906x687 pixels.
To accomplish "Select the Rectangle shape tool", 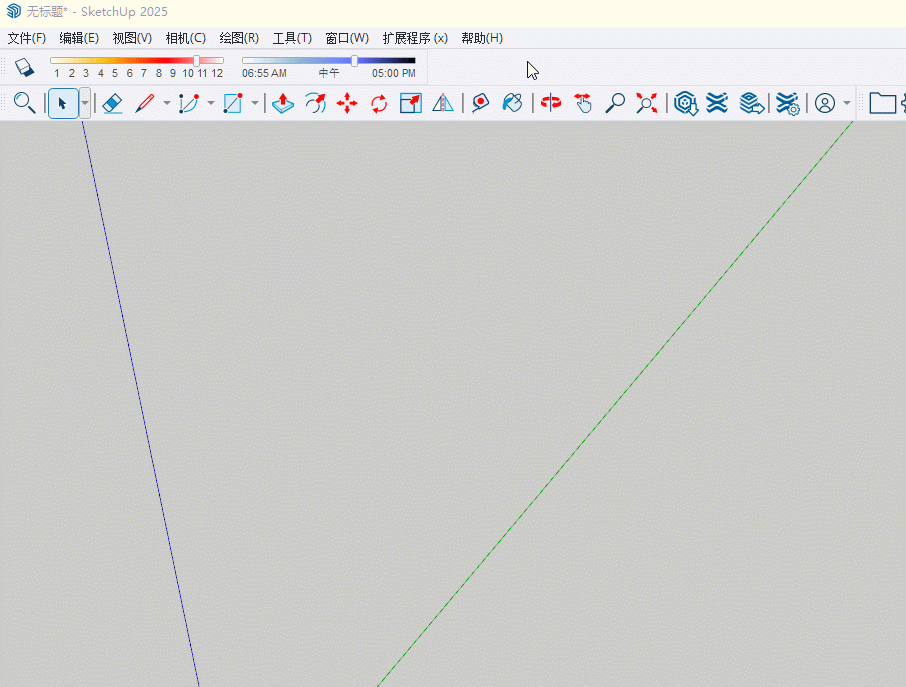I will coord(232,103).
